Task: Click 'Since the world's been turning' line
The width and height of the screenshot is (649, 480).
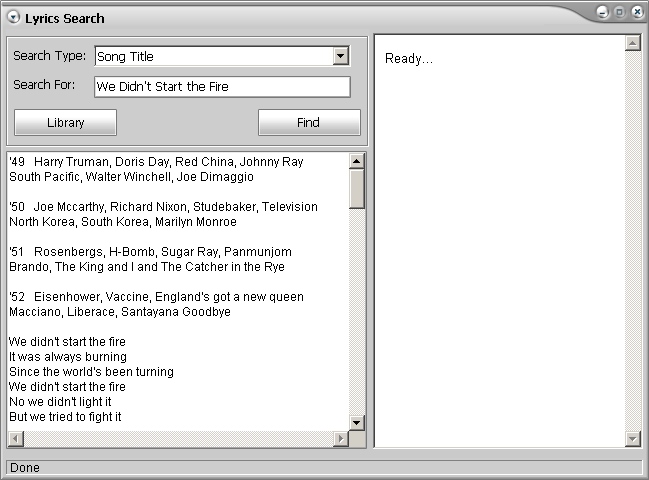Action: [91, 372]
